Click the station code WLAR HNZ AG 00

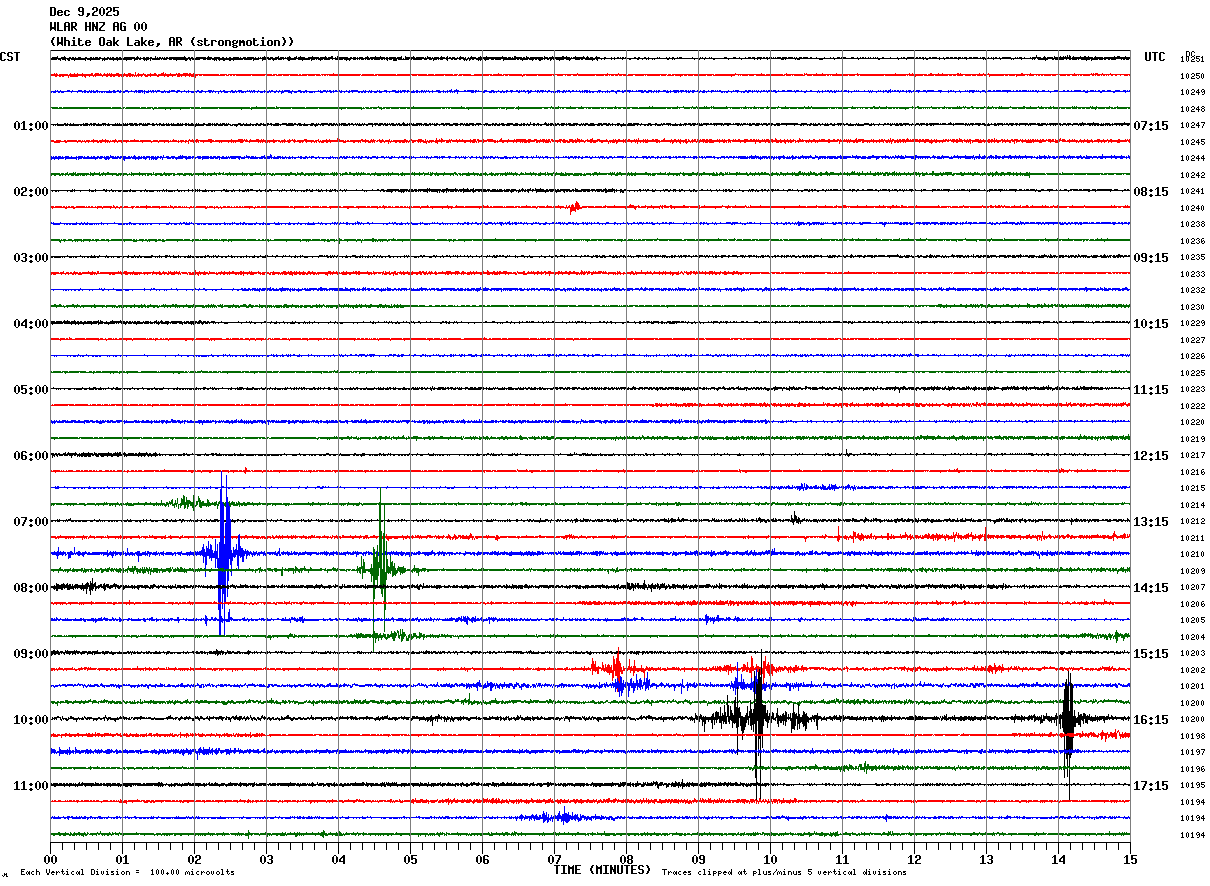[x=98, y=27]
